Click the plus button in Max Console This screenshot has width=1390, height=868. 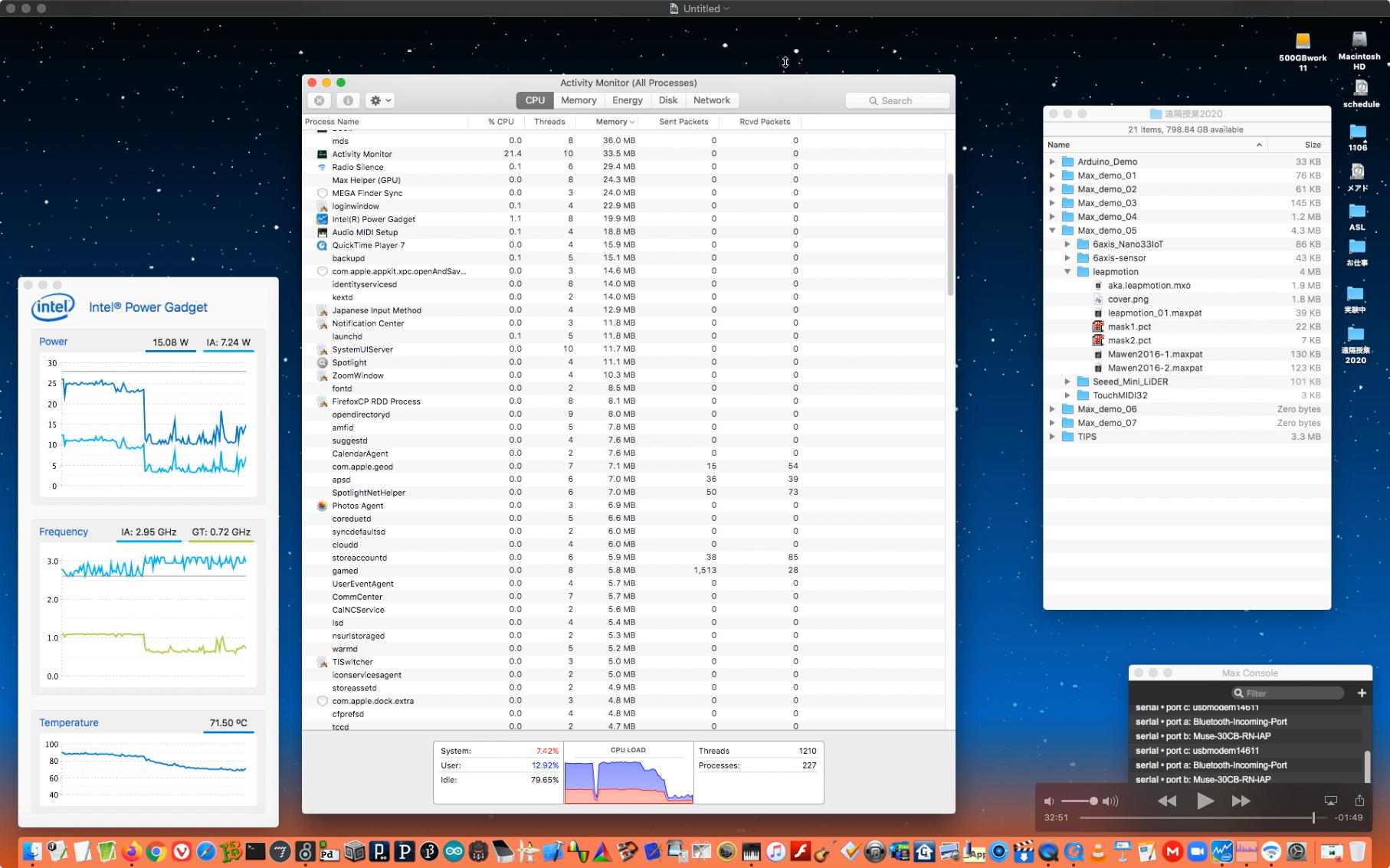pos(1362,693)
